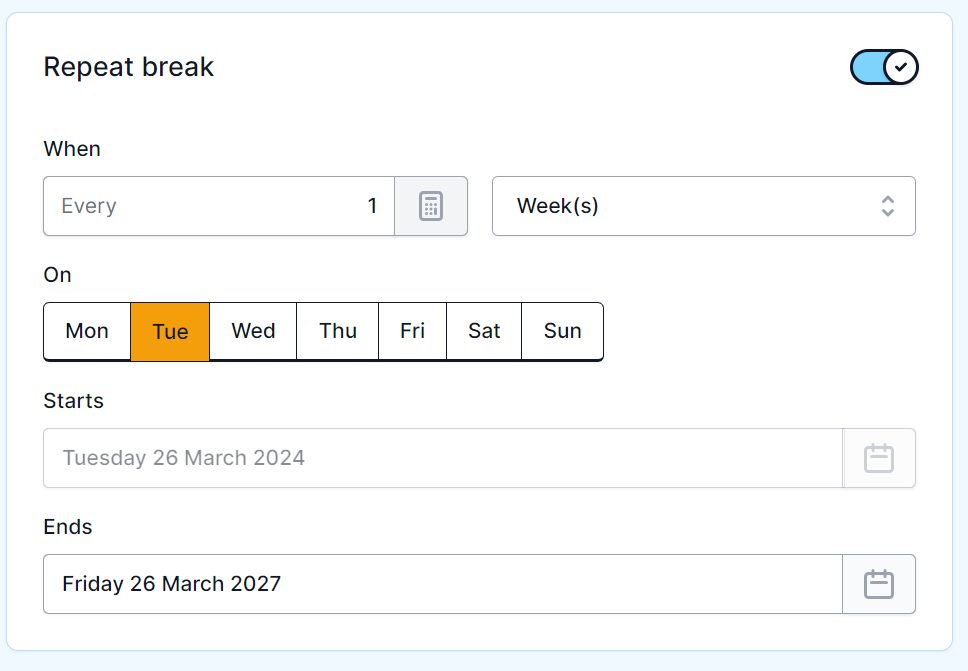Viewport: 968px width, 671px height.
Task: Click the Starts label text
Action: click(x=74, y=401)
